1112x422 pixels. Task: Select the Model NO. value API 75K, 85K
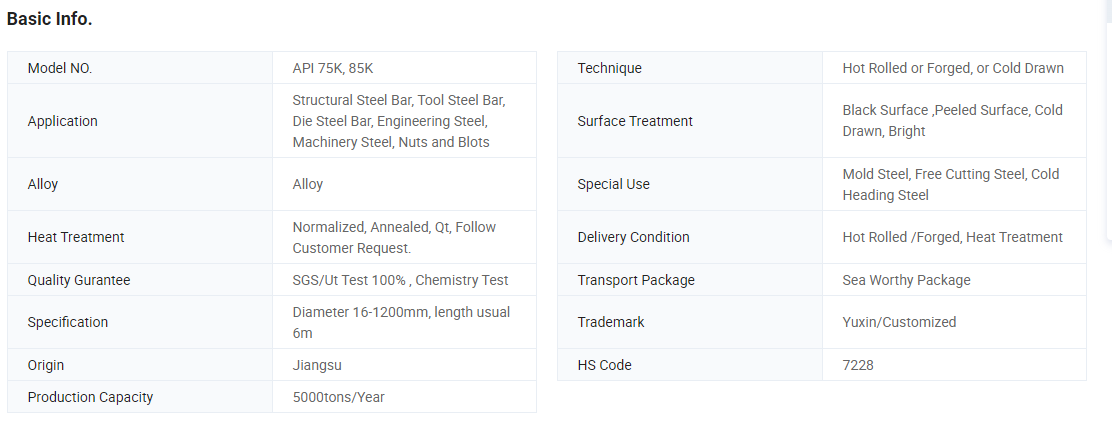[x=333, y=68]
